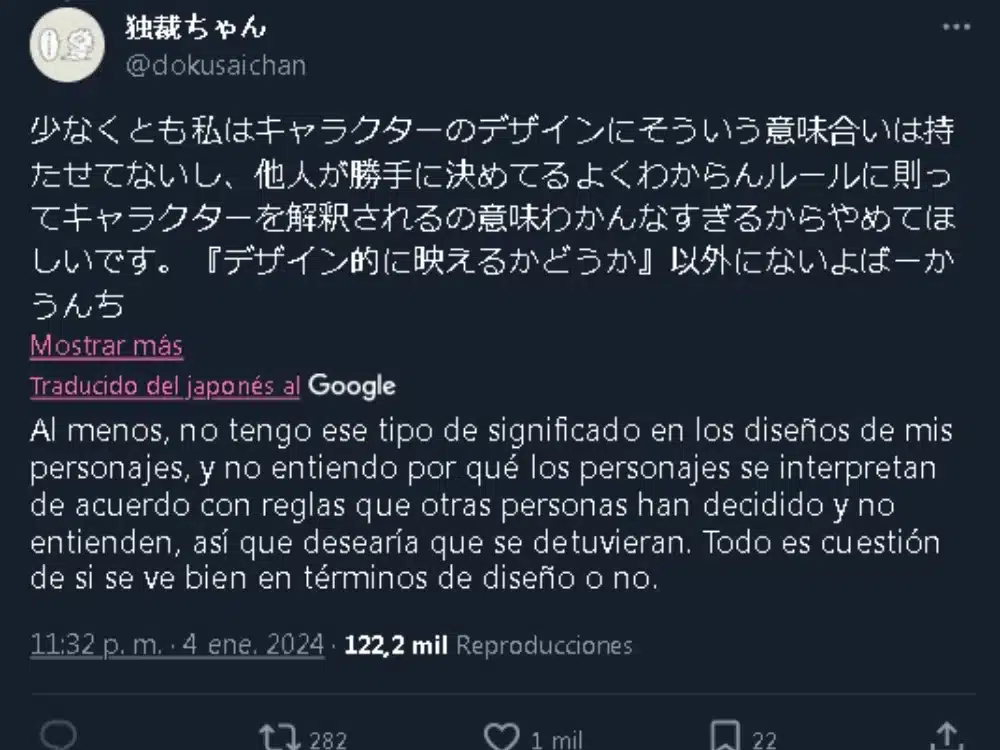Click the bookmark count '22'
The width and height of the screenshot is (1000, 750).
[765, 740]
